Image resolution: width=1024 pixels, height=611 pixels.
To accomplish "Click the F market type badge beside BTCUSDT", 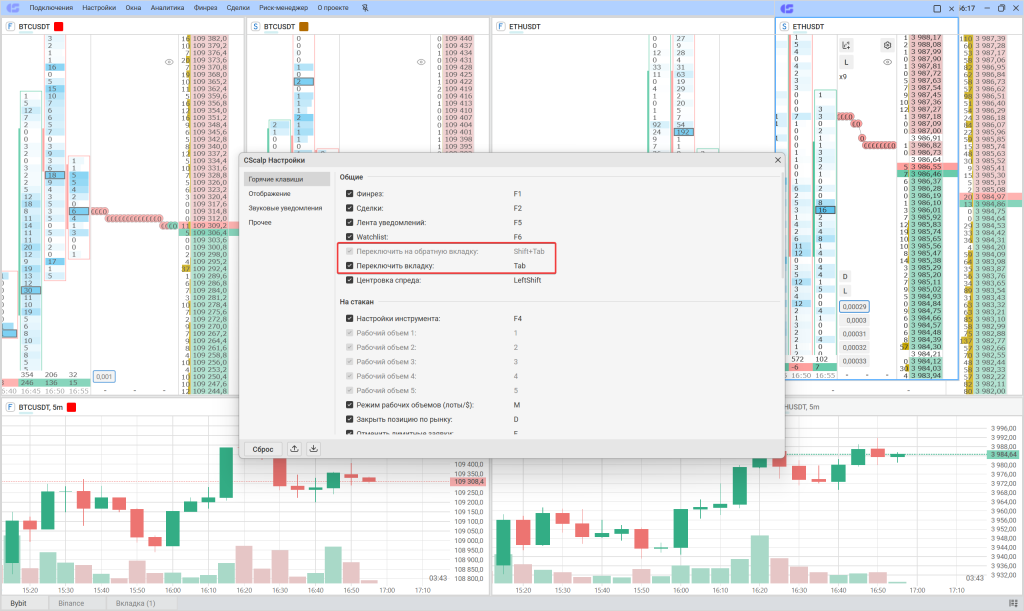I will coord(11,26).
